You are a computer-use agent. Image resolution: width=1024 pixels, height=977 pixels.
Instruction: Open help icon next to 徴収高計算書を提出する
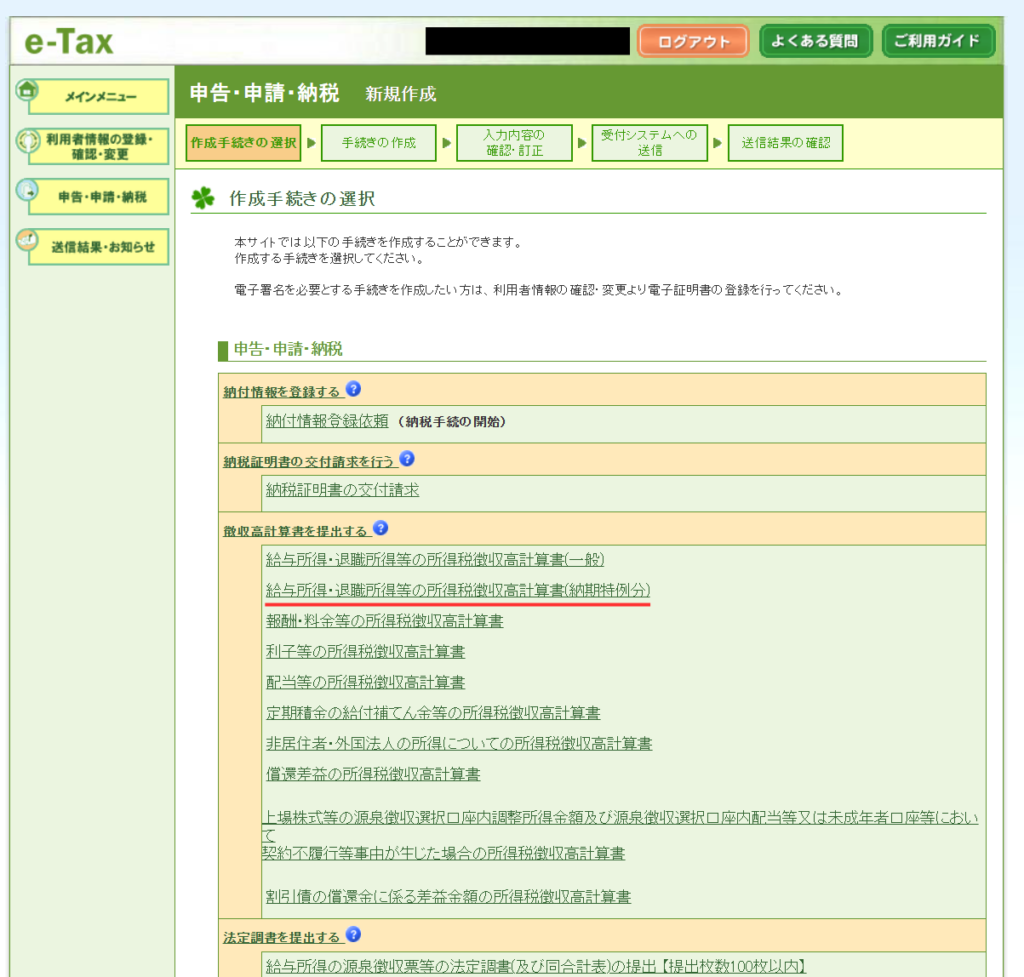point(381,528)
